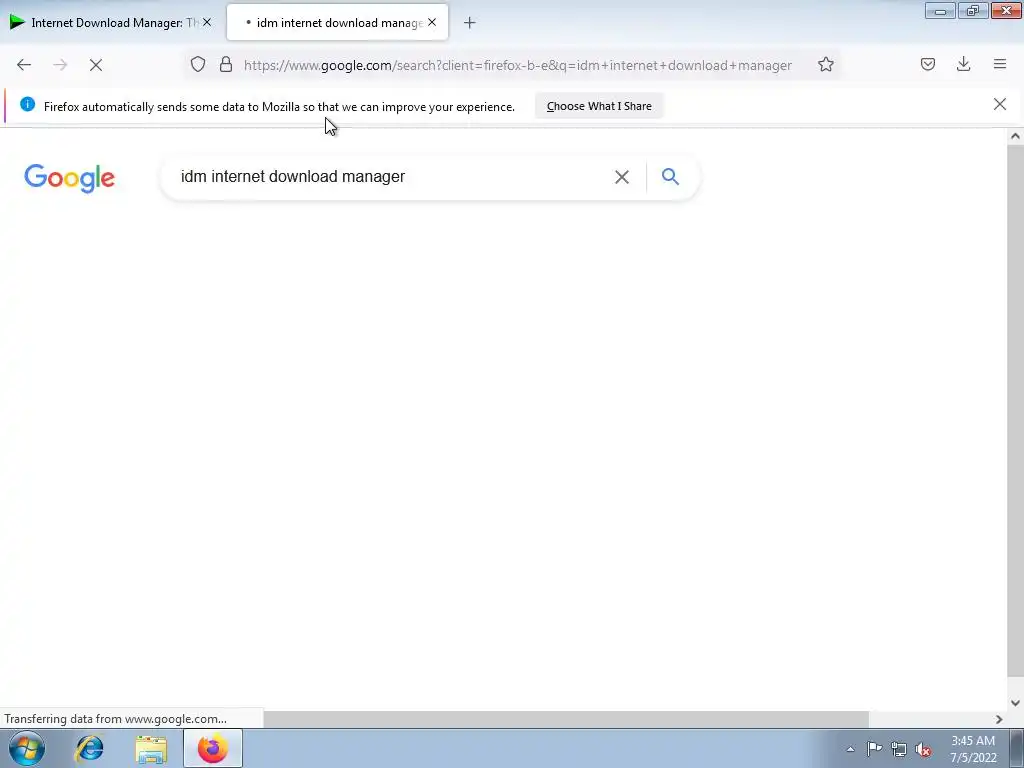
Task: Click the muted volume tray icon
Action: 923,749
